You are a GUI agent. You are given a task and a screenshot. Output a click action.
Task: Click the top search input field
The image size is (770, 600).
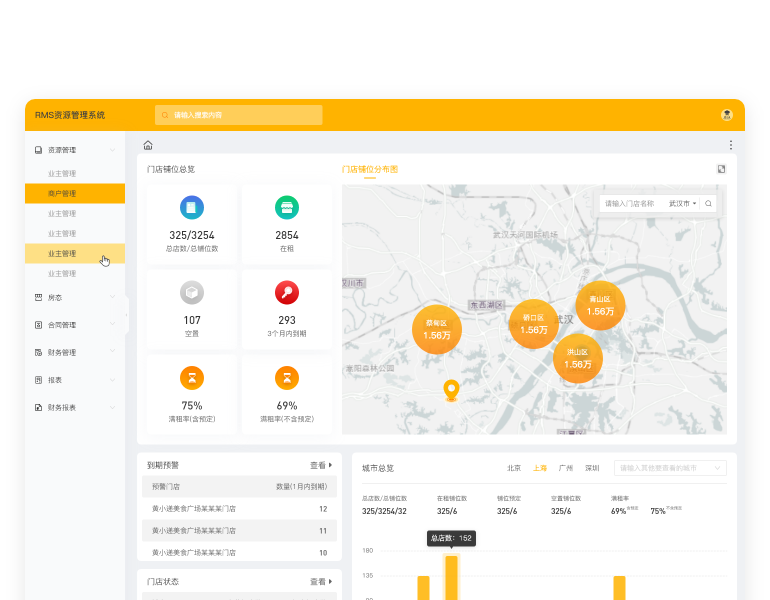pos(240,115)
